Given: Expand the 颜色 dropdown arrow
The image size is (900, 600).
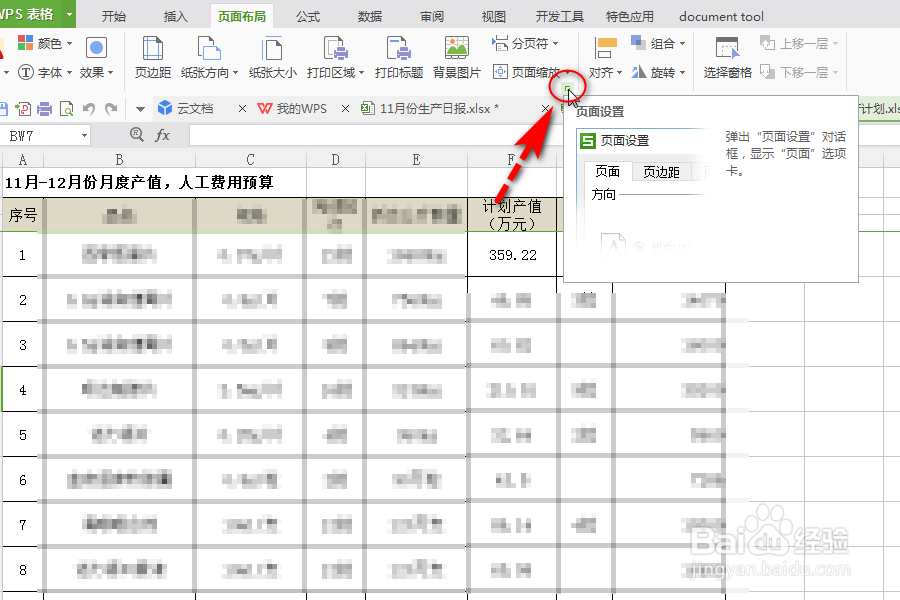Looking at the screenshot, I should (x=69, y=44).
